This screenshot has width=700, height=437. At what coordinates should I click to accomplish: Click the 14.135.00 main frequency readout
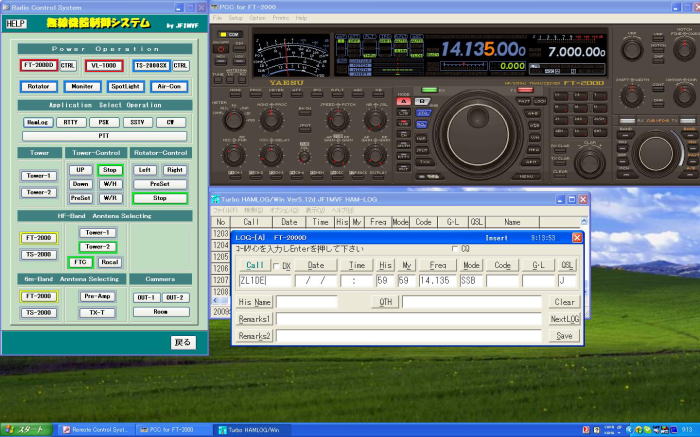(483, 49)
